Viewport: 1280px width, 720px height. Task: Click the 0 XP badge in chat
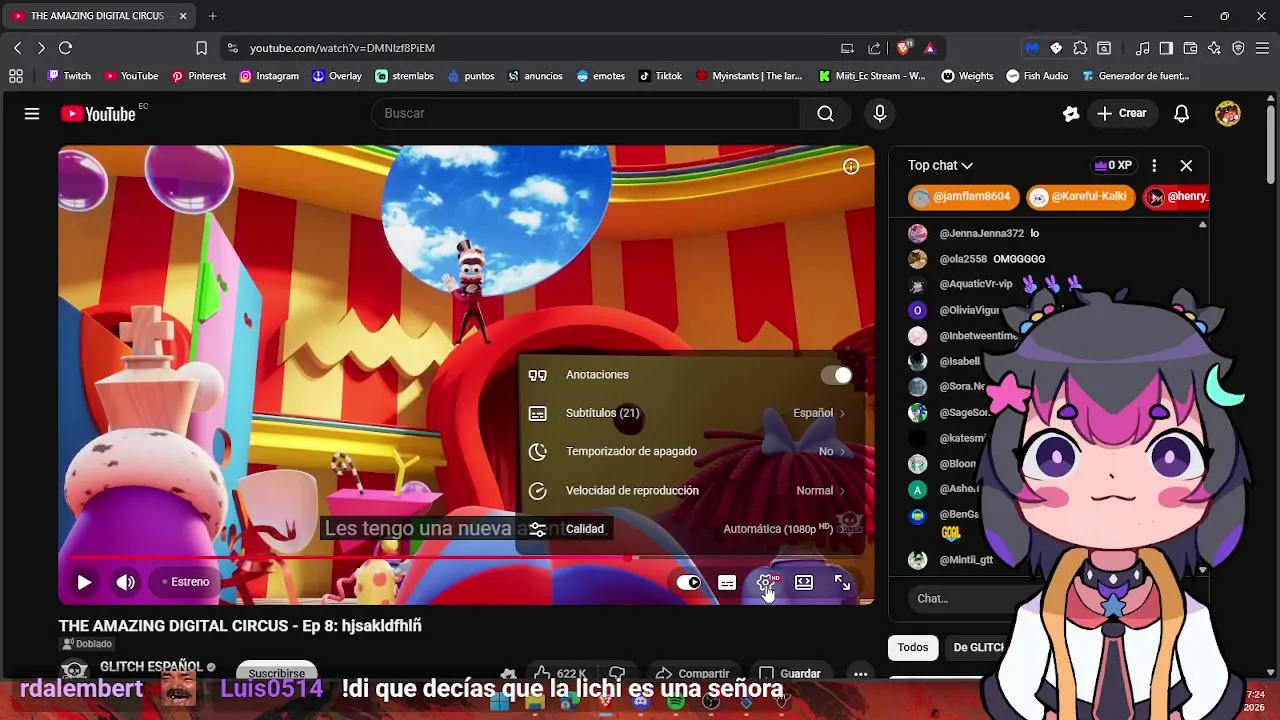(x=1114, y=166)
